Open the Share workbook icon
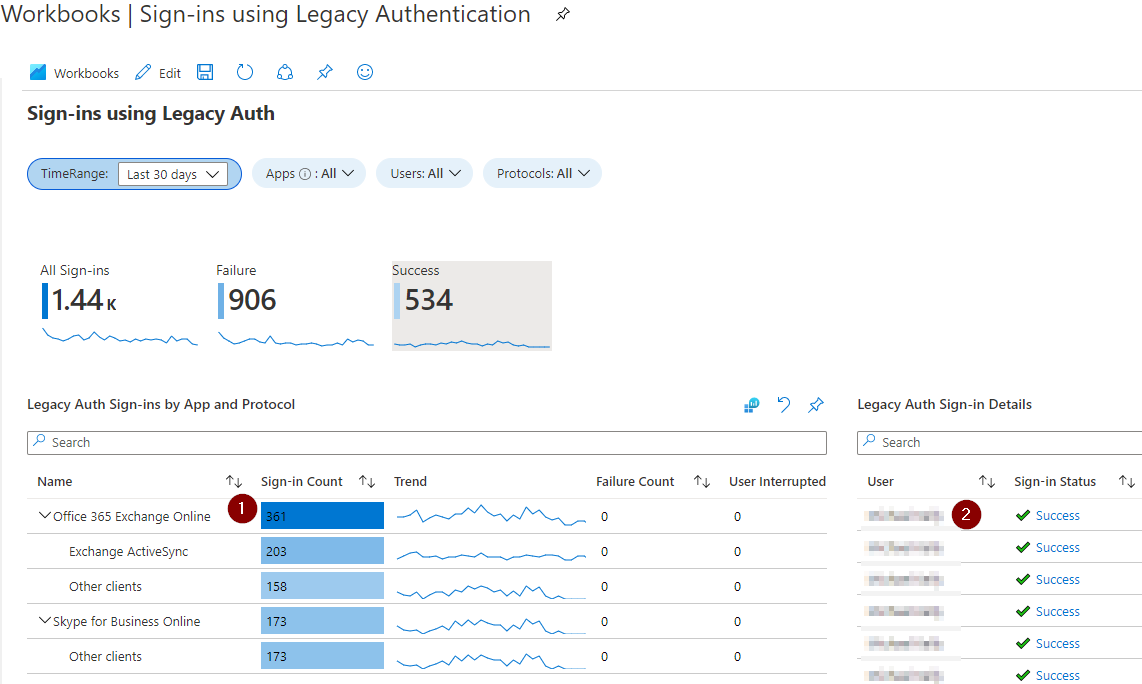 pos(285,72)
